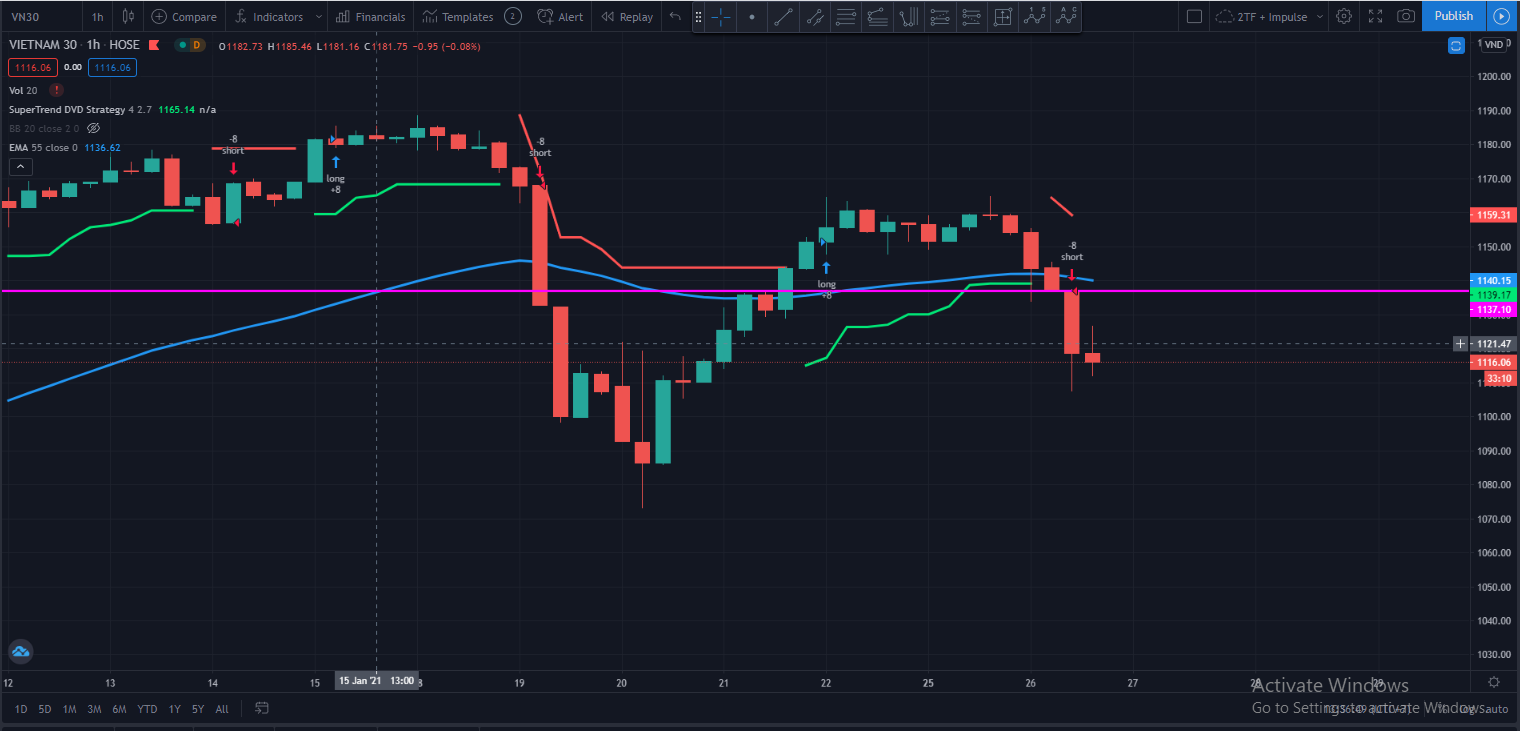Select the price range measure tool
The width and height of the screenshot is (1520, 731).
[x=1002, y=16]
